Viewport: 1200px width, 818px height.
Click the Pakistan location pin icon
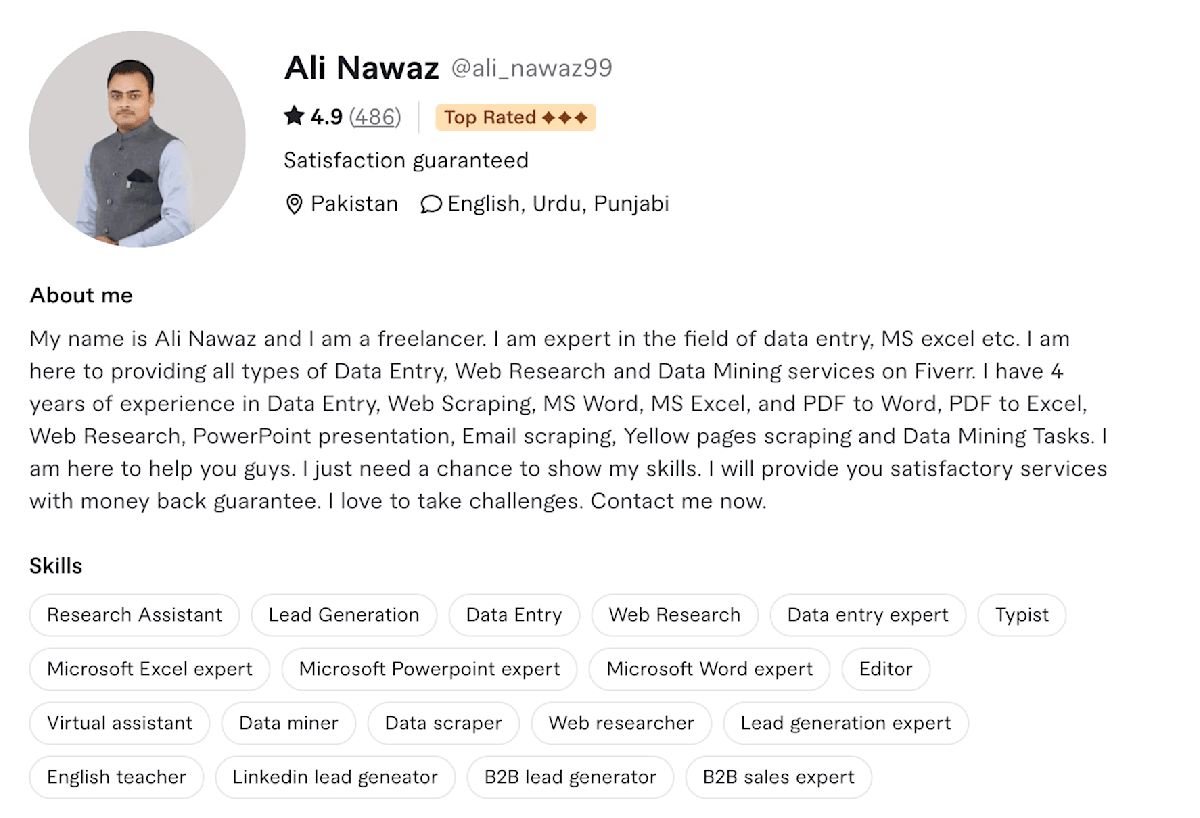click(294, 205)
